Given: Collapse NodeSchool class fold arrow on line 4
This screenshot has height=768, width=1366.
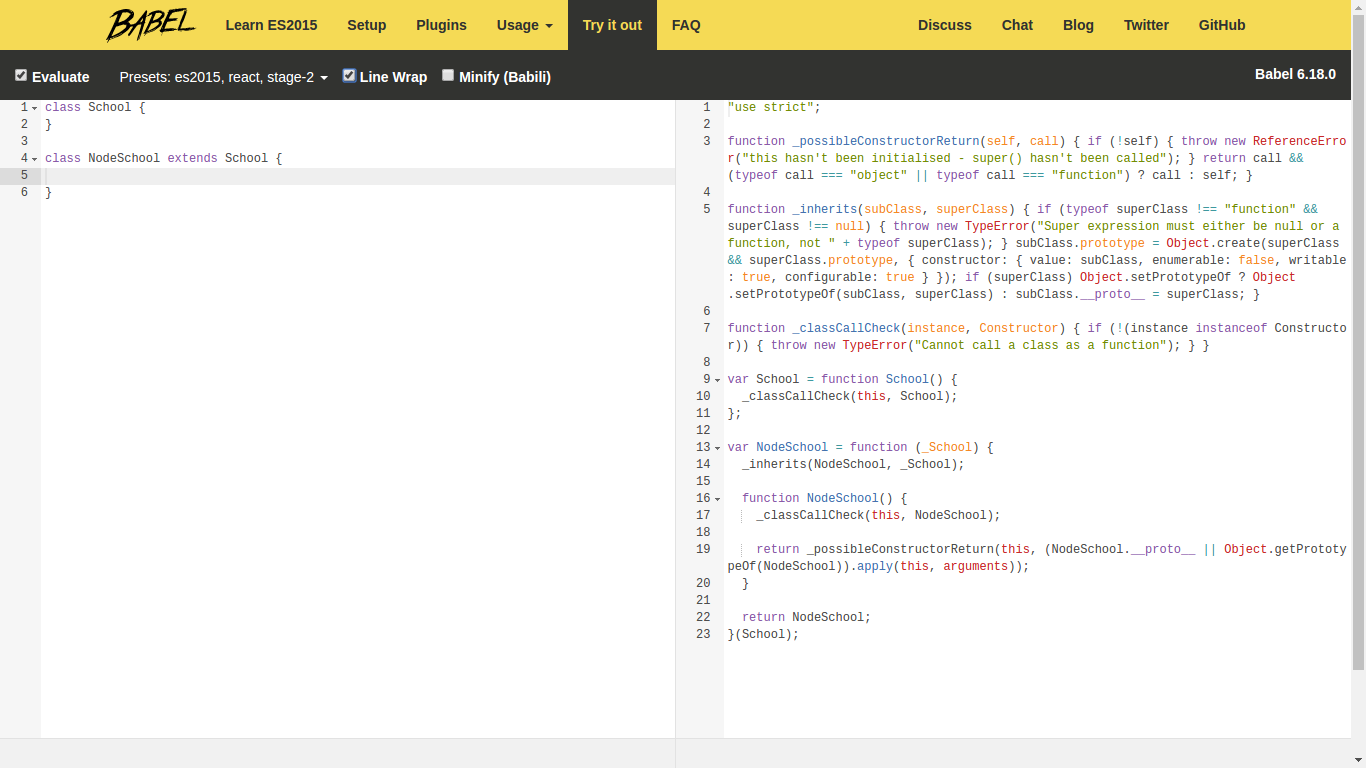Looking at the screenshot, I should [x=35, y=159].
